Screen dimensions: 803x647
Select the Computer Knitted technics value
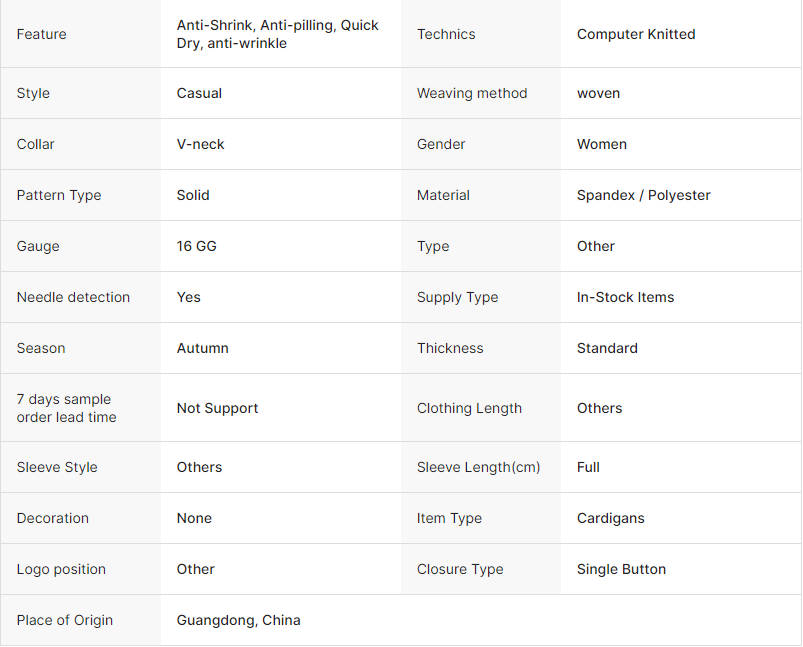pyautogui.click(x=636, y=34)
